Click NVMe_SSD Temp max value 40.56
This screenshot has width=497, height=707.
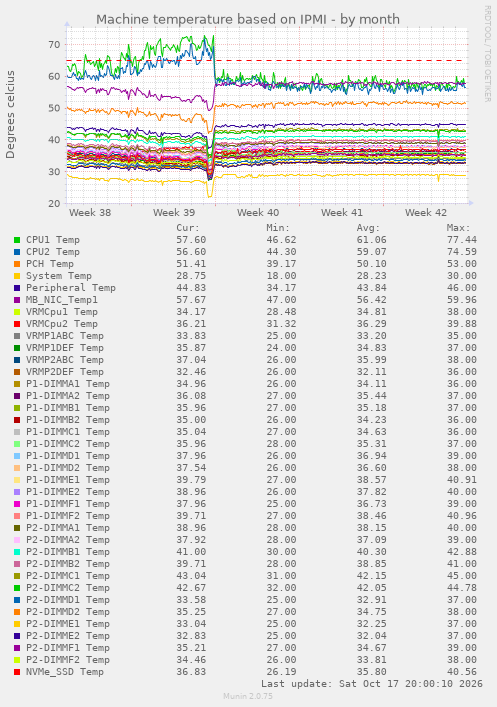(461, 672)
